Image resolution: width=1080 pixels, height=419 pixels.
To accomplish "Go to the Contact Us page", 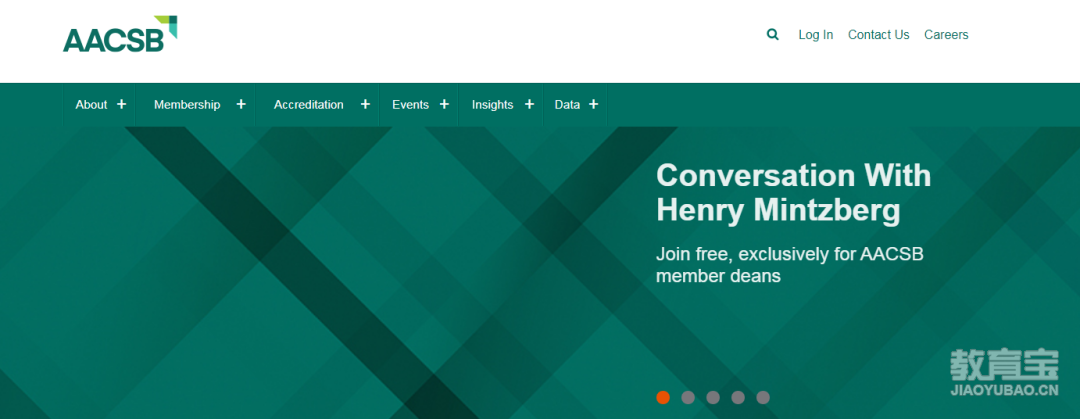I will click(878, 34).
